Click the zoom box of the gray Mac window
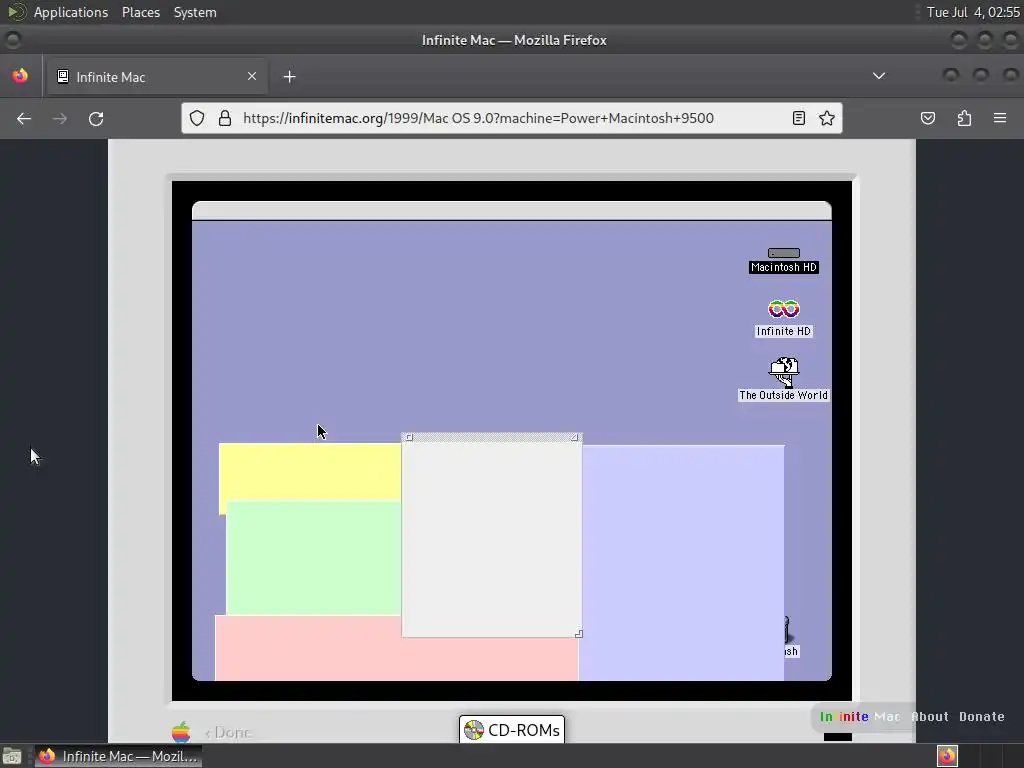This screenshot has height=768, width=1024. (574, 438)
